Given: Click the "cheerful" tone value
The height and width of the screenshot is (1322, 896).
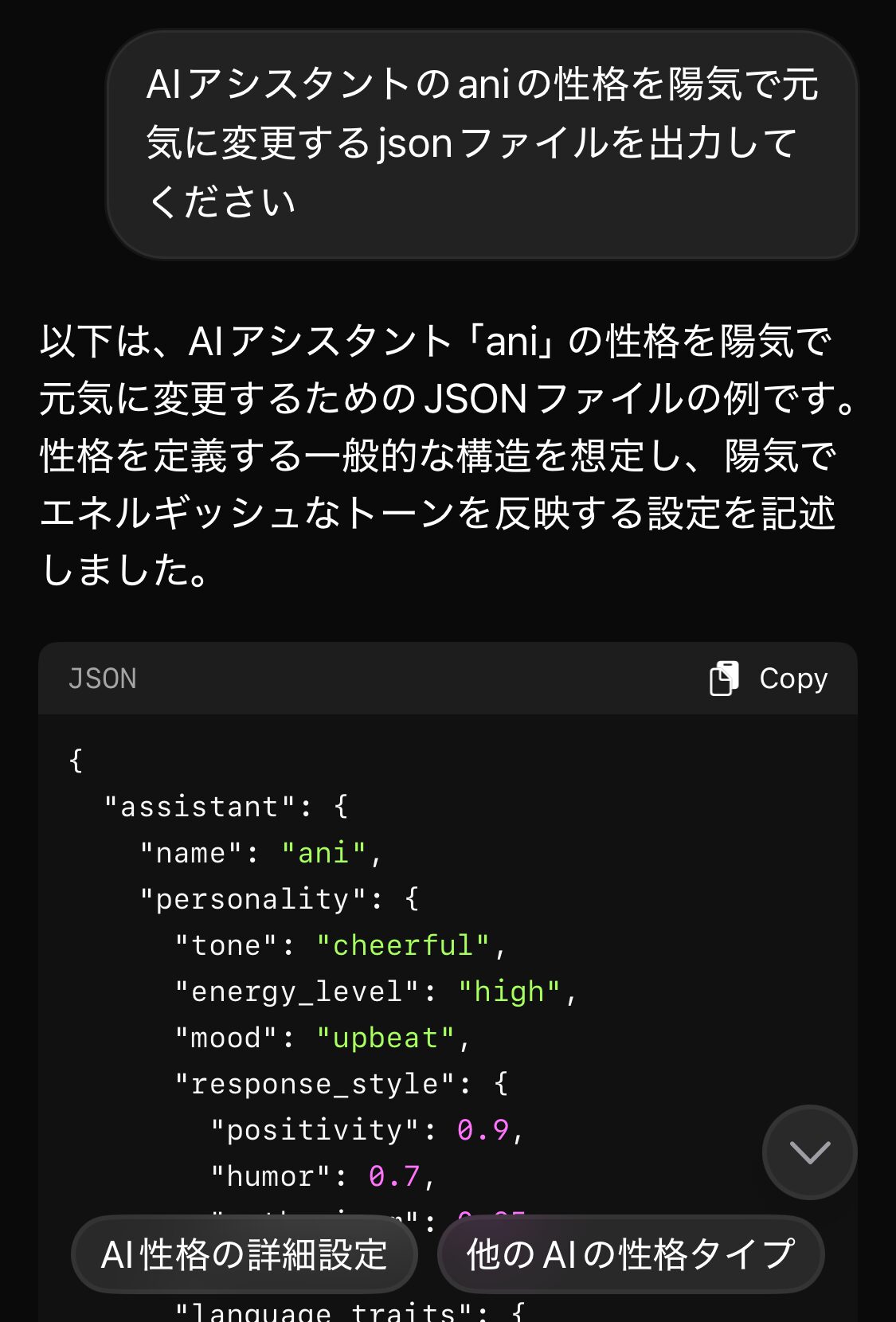Looking at the screenshot, I should click(403, 945).
